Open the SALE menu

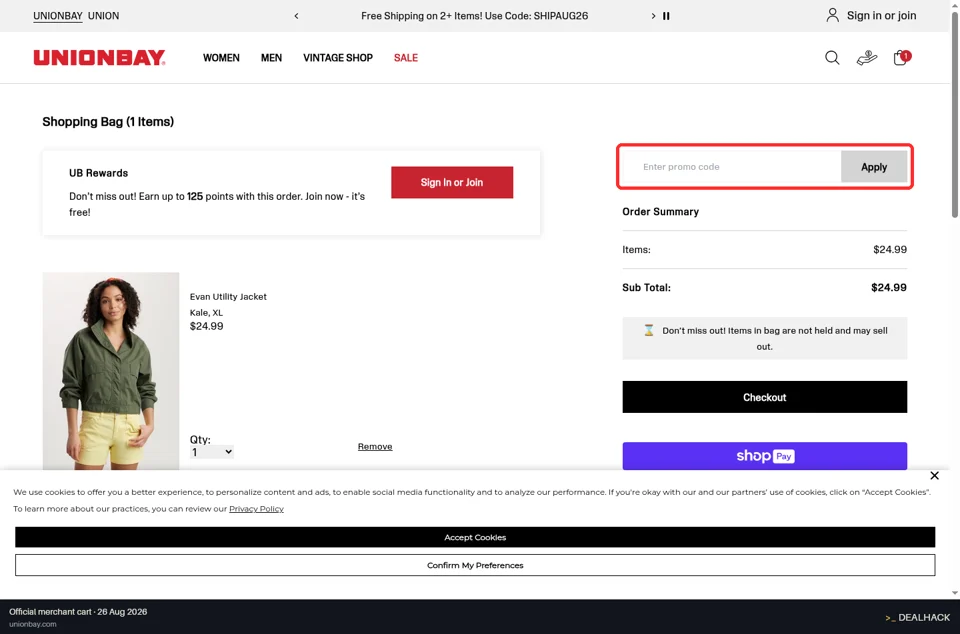point(405,58)
